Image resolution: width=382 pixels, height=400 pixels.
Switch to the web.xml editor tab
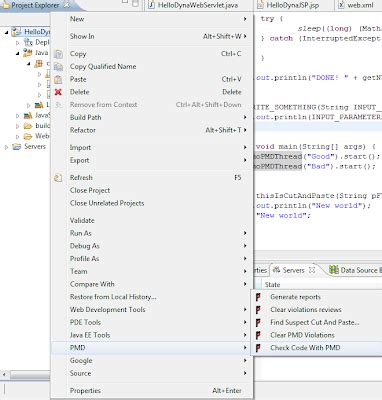pyautogui.click(x=359, y=5)
